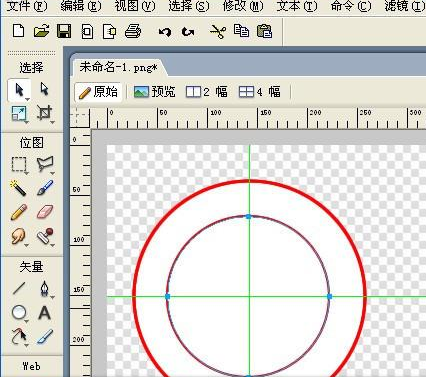Image resolution: width=426 pixels, height=385 pixels.
Task: Pick the Pencil tool in bitmap section
Action: 19,212
